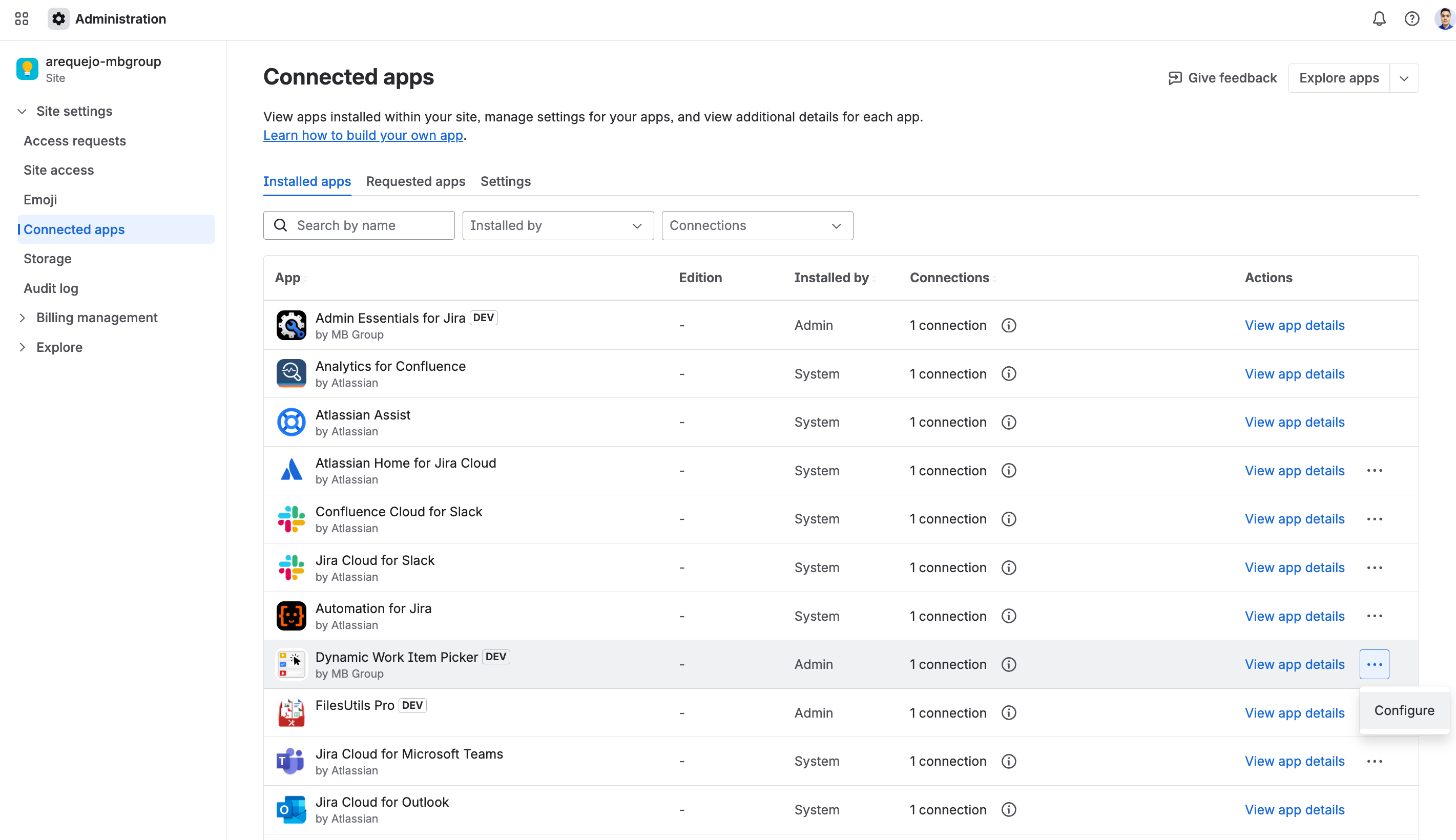Click the Atlassian Assist app icon
1456x840 pixels.
(292, 423)
